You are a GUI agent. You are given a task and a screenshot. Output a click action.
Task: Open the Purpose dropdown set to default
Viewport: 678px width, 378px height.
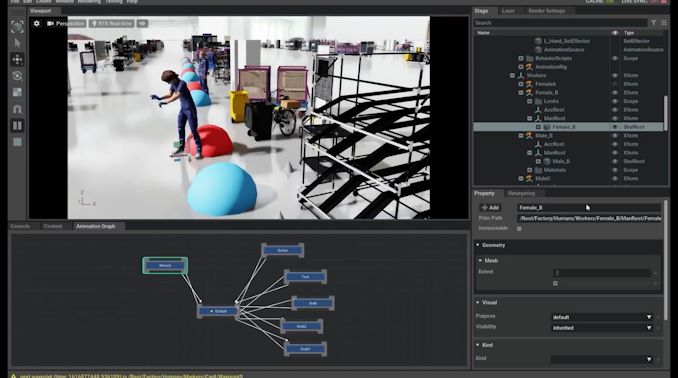(x=602, y=317)
